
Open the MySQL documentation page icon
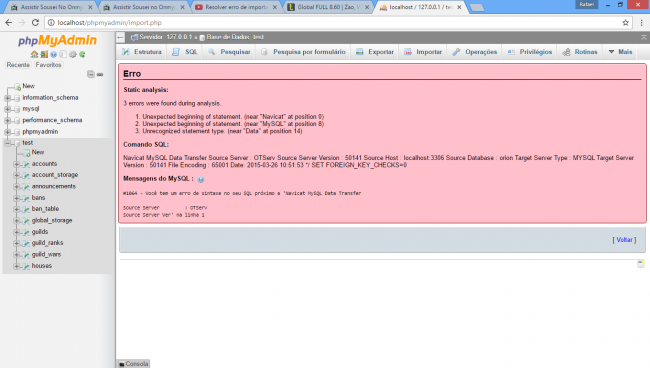(63, 54)
